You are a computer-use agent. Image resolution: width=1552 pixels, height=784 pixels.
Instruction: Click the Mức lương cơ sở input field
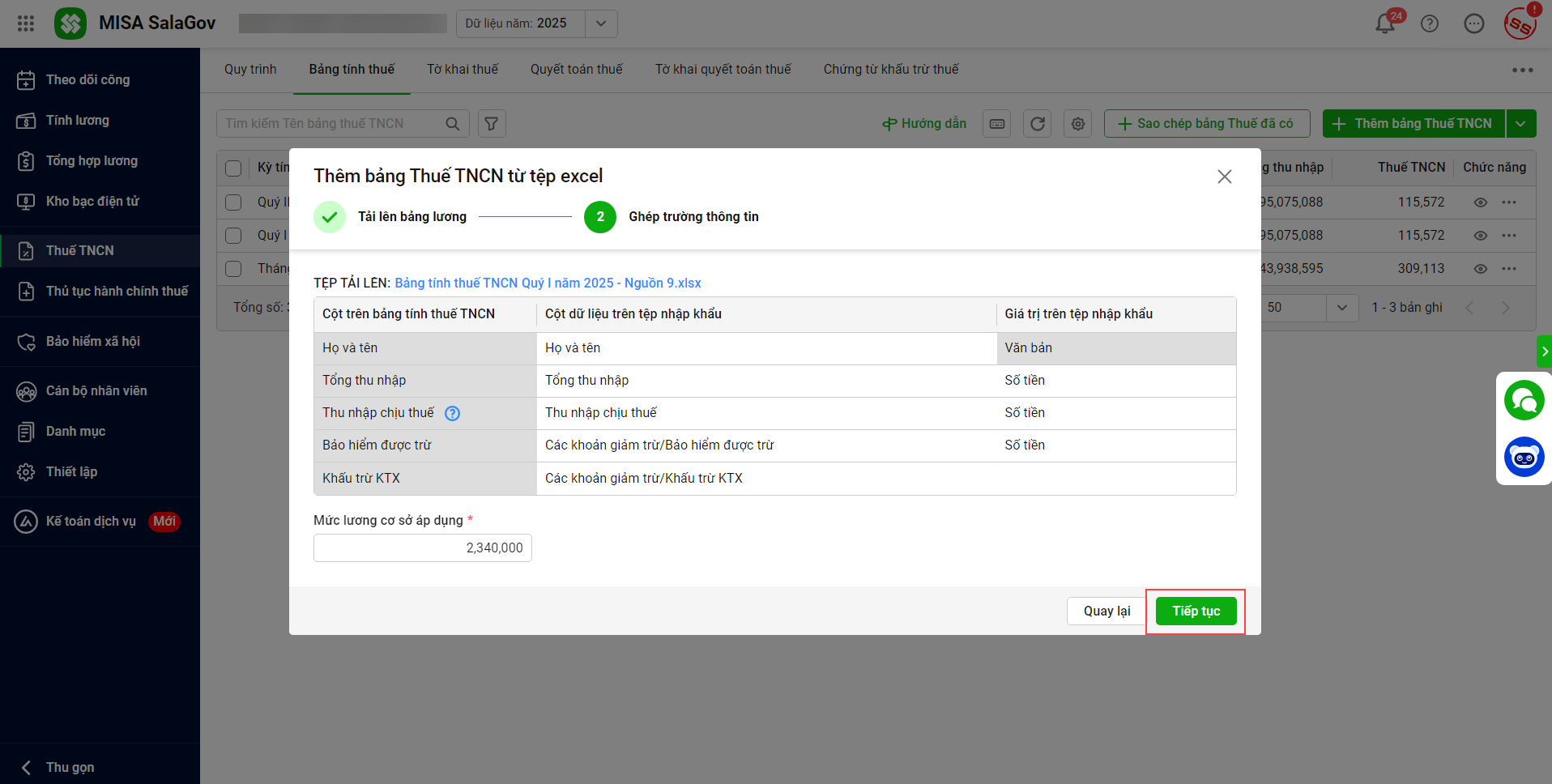point(422,548)
